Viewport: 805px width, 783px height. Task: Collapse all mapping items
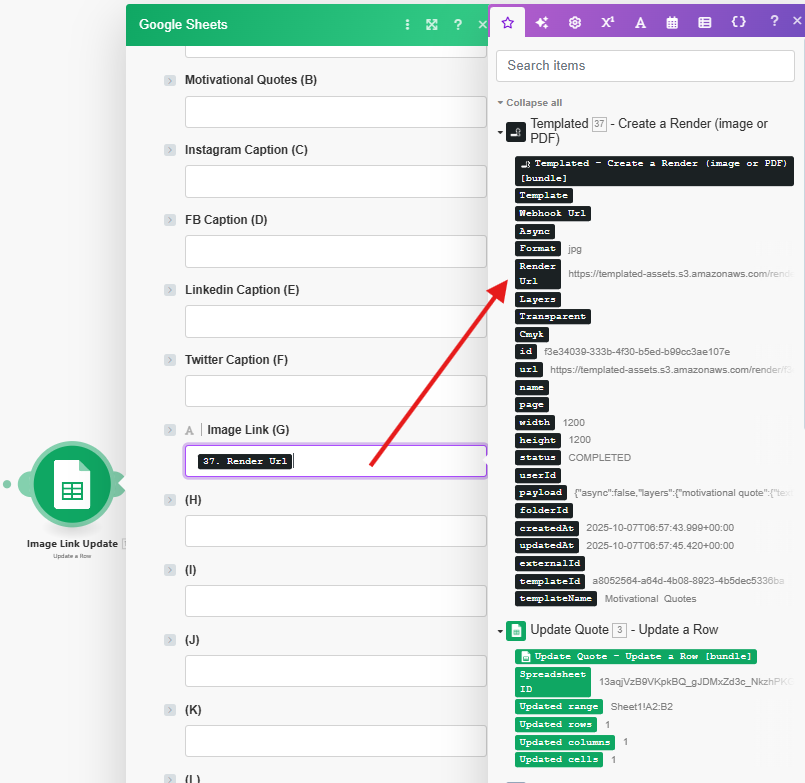530,103
